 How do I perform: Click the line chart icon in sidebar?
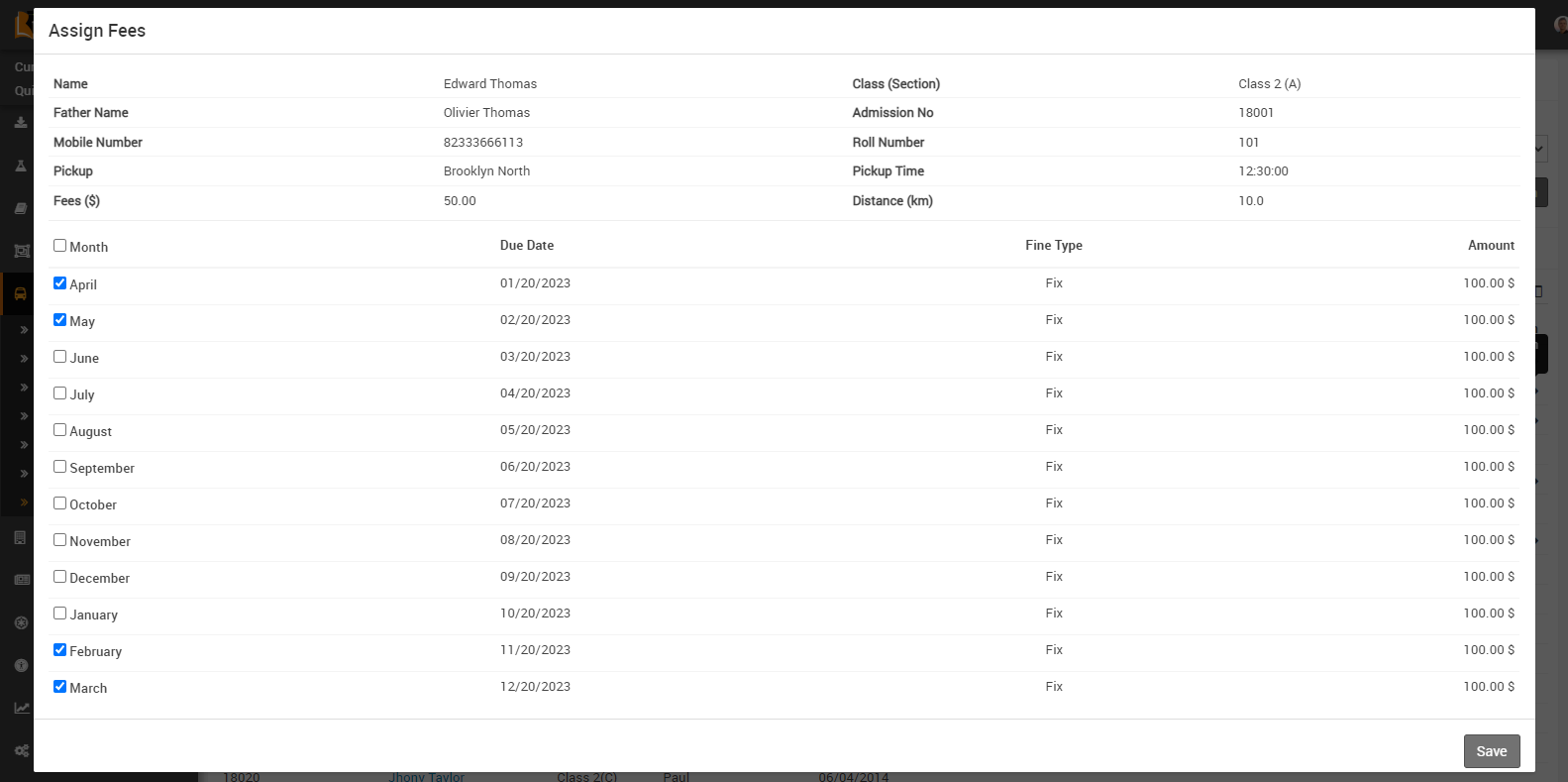21,708
